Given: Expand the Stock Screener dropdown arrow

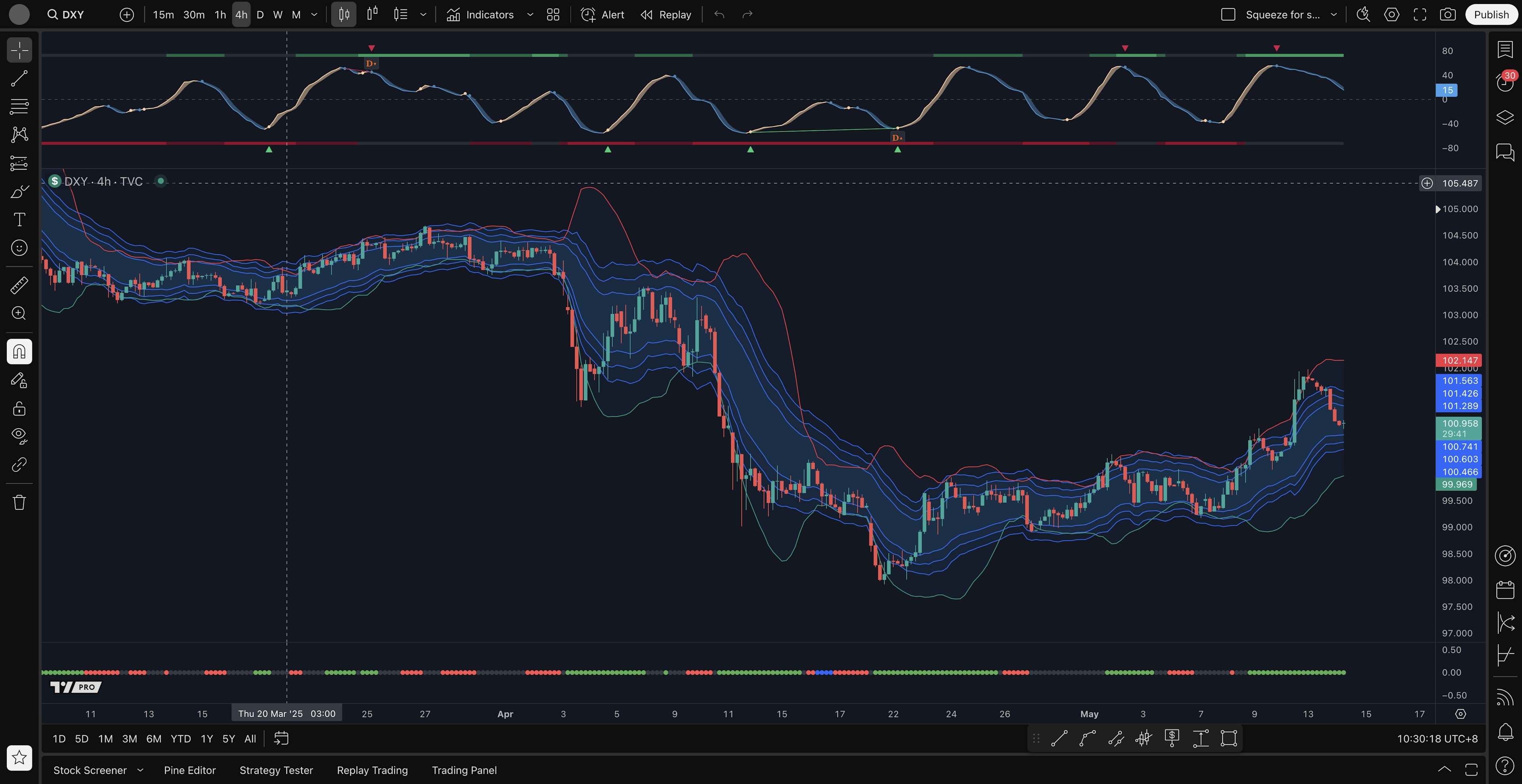Looking at the screenshot, I should [x=140, y=770].
